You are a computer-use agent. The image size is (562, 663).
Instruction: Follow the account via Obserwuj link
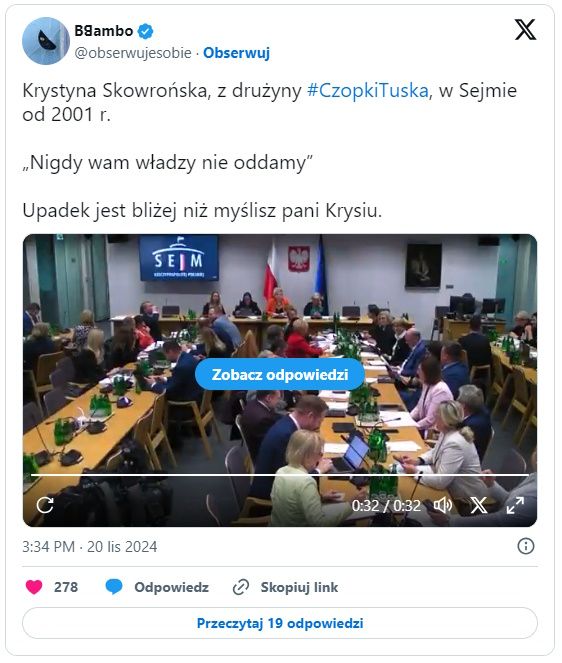[236, 53]
